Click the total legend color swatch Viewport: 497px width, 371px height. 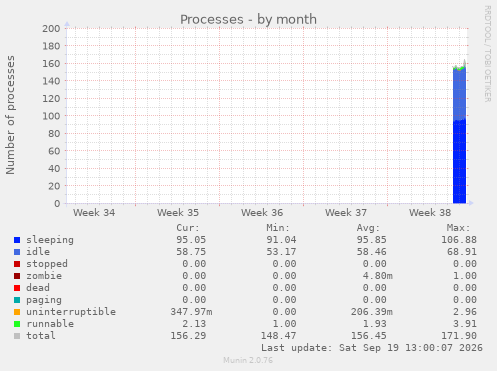point(17,336)
